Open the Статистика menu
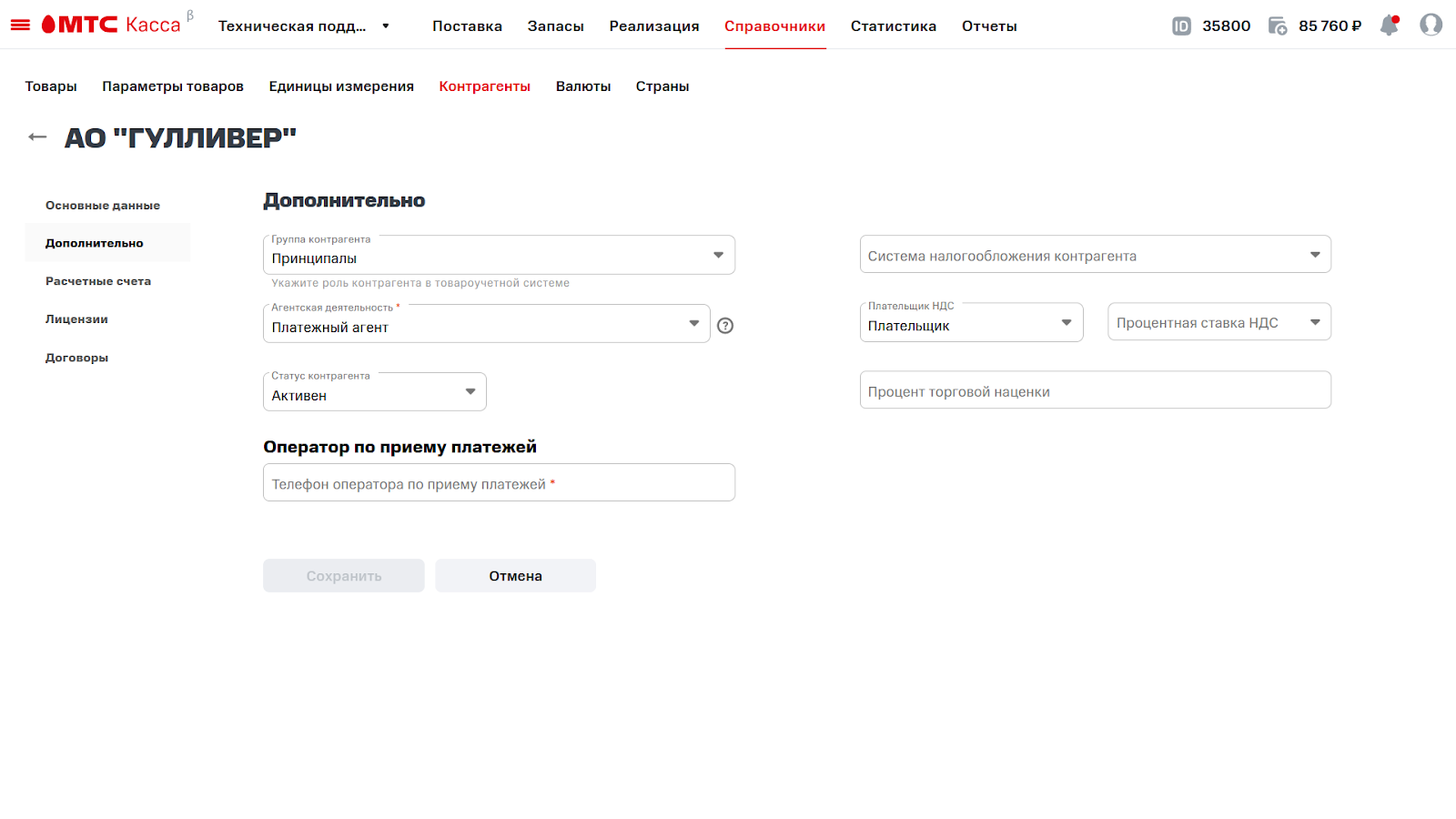Viewport: 1456px width, 819px height. [893, 25]
